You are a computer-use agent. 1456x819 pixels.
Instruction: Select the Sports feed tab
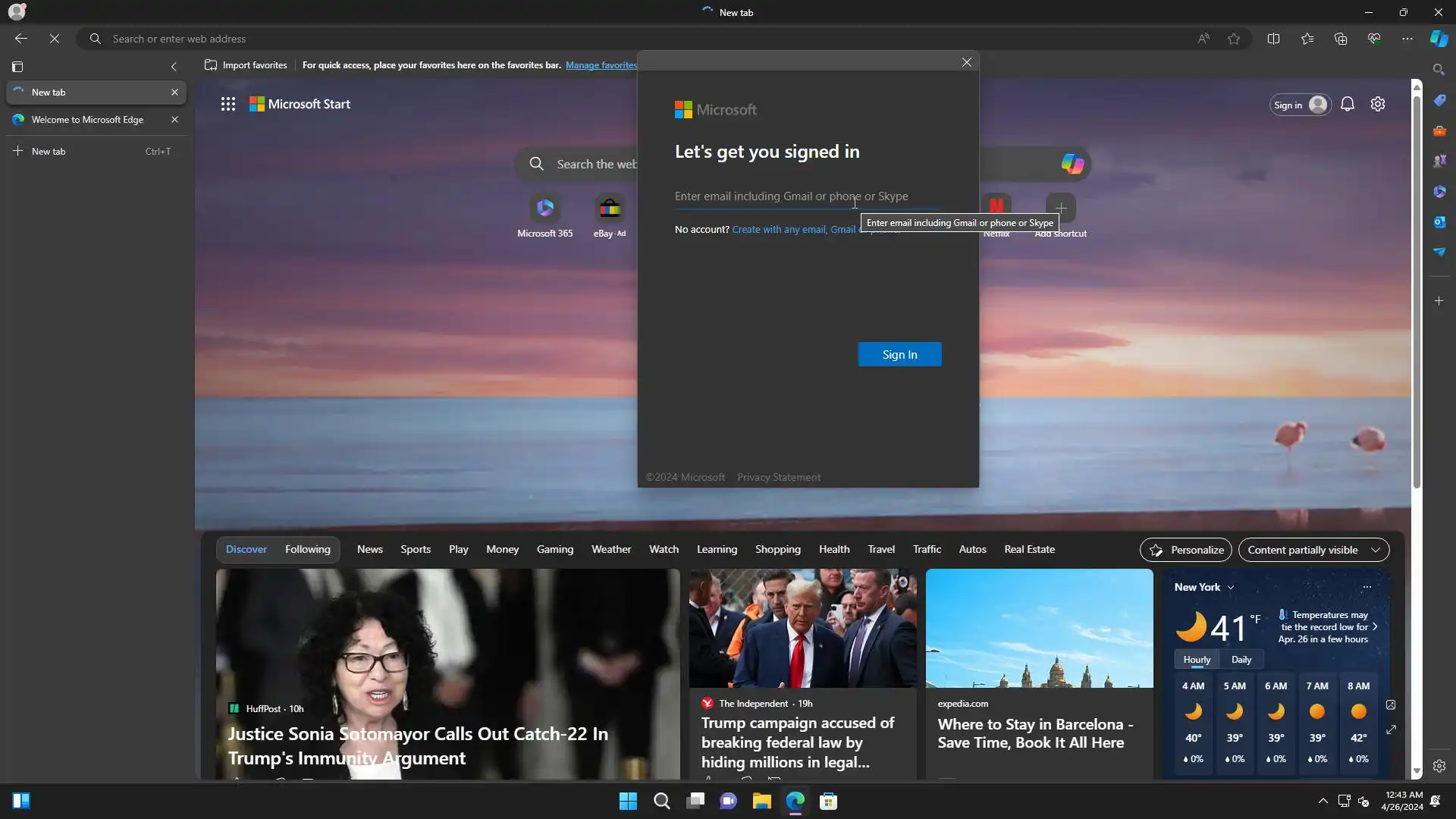click(415, 549)
